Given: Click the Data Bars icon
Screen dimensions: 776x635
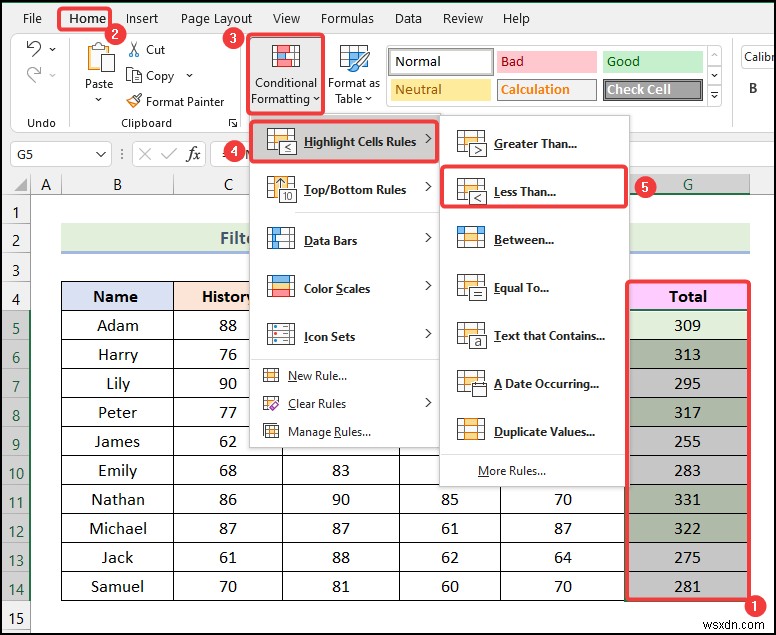Looking at the screenshot, I should pyautogui.click(x=281, y=238).
